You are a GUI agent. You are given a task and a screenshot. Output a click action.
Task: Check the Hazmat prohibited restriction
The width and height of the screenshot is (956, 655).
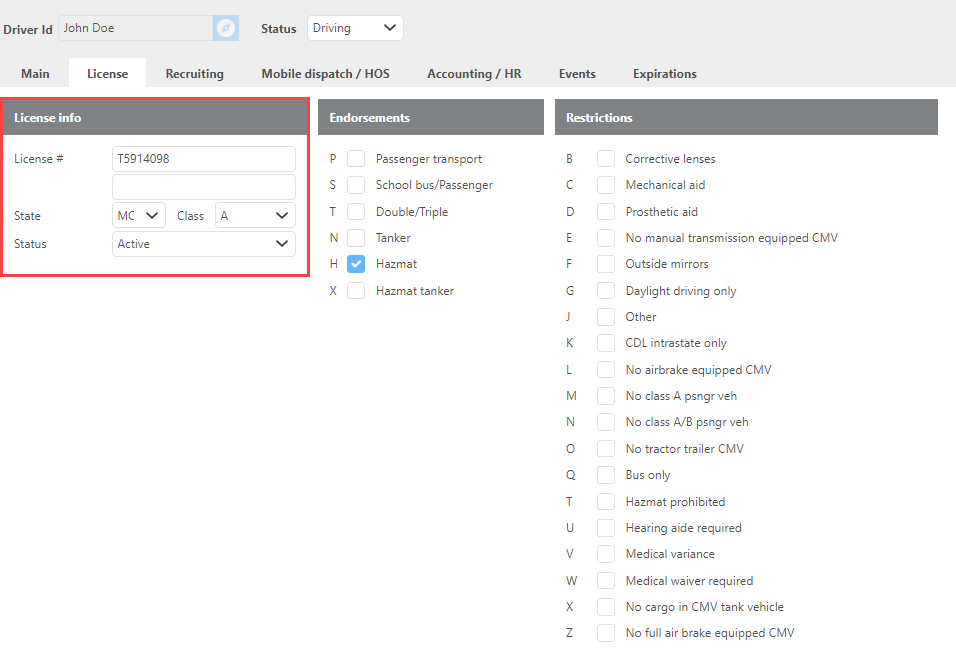606,502
